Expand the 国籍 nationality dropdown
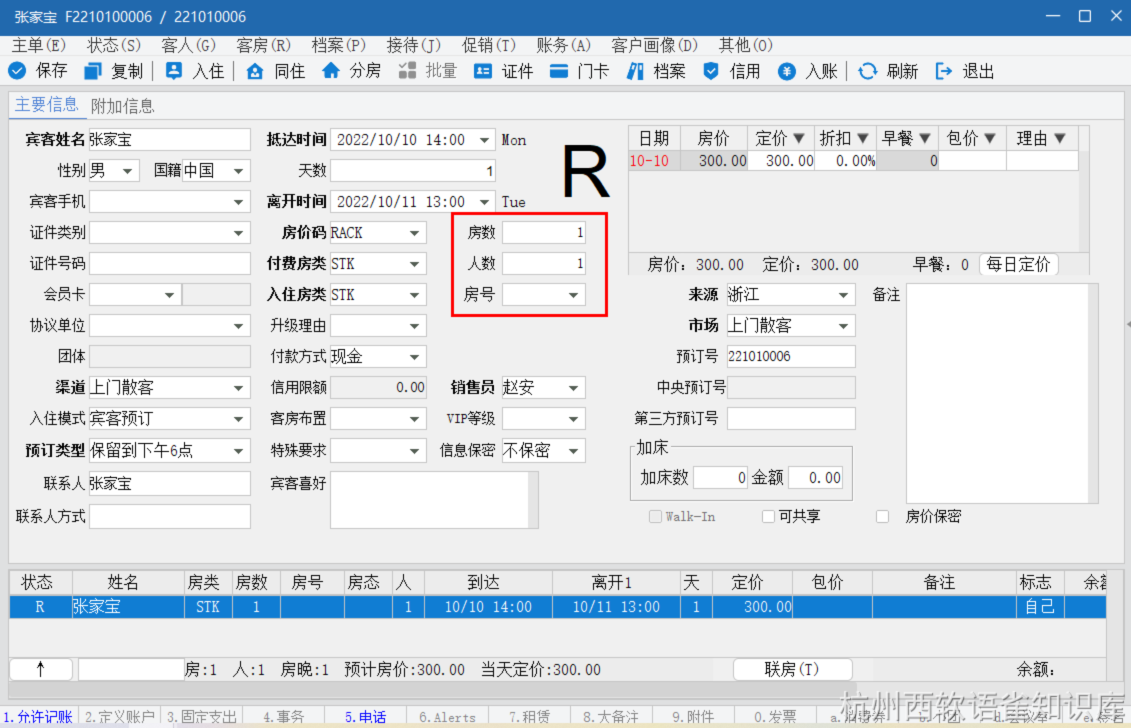 point(238,171)
